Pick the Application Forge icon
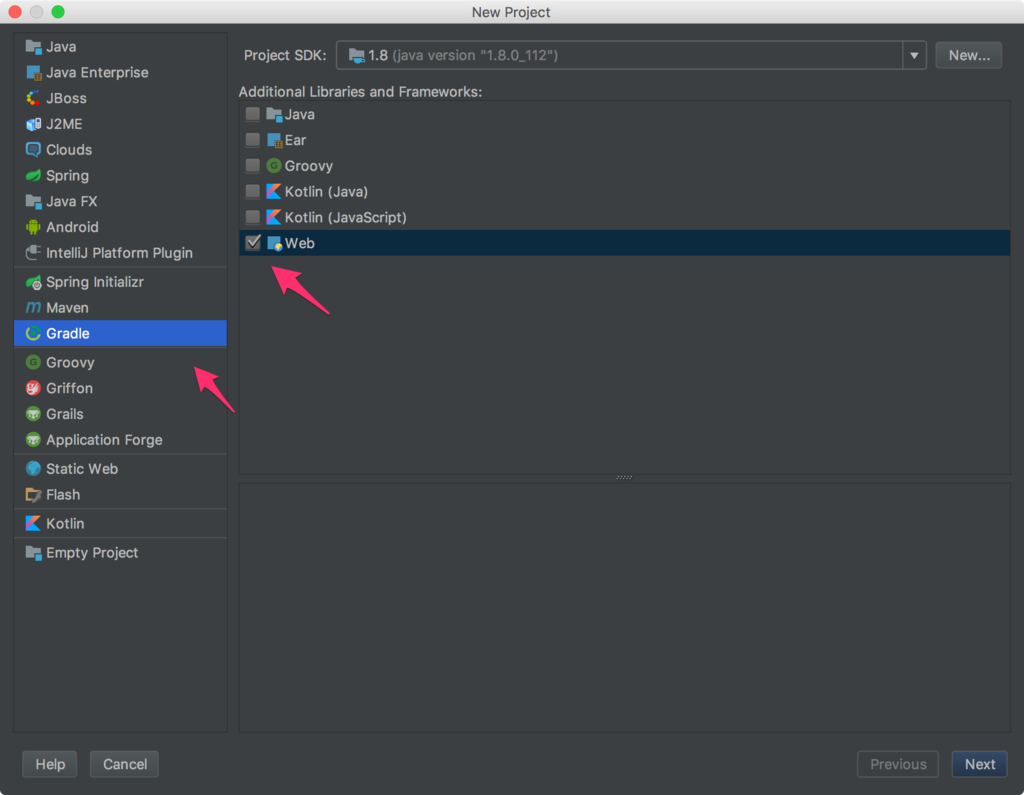 point(33,440)
